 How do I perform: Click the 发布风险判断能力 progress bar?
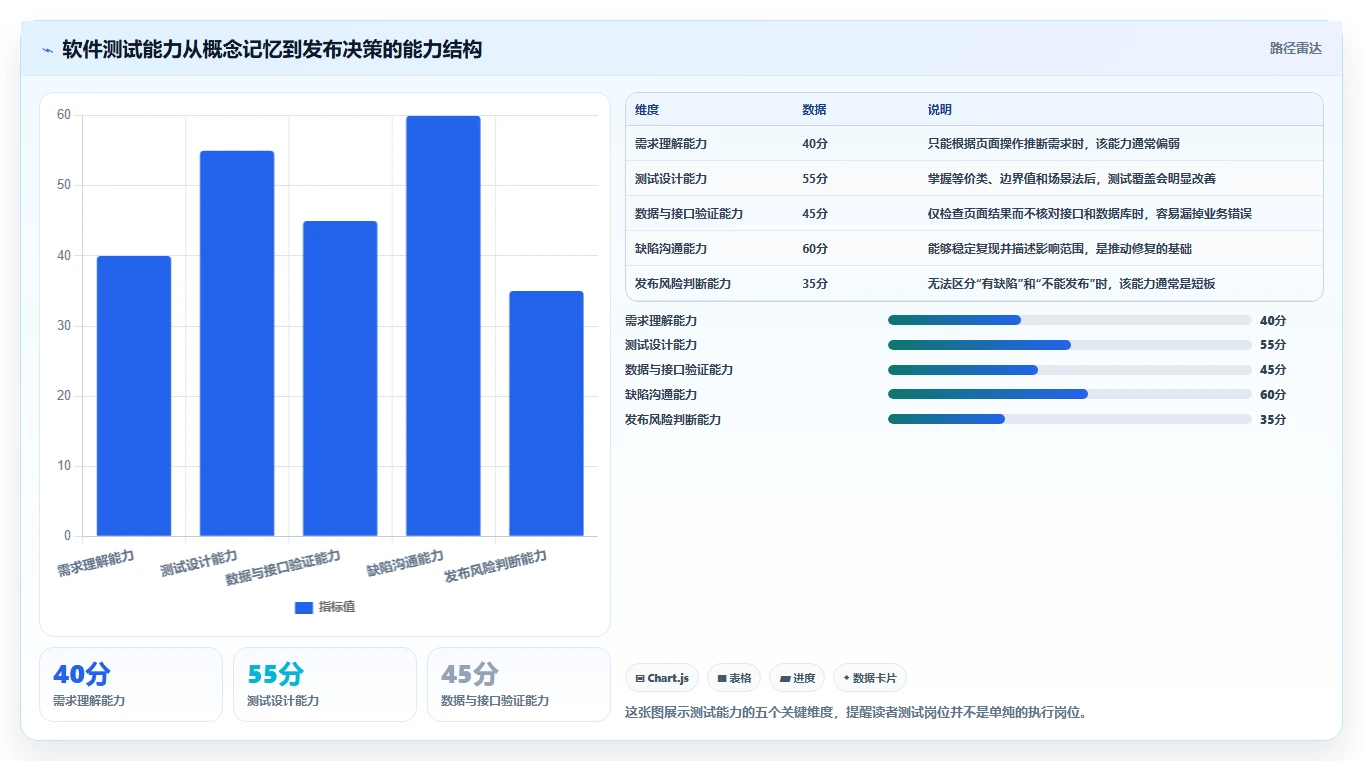tap(1069, 420)
